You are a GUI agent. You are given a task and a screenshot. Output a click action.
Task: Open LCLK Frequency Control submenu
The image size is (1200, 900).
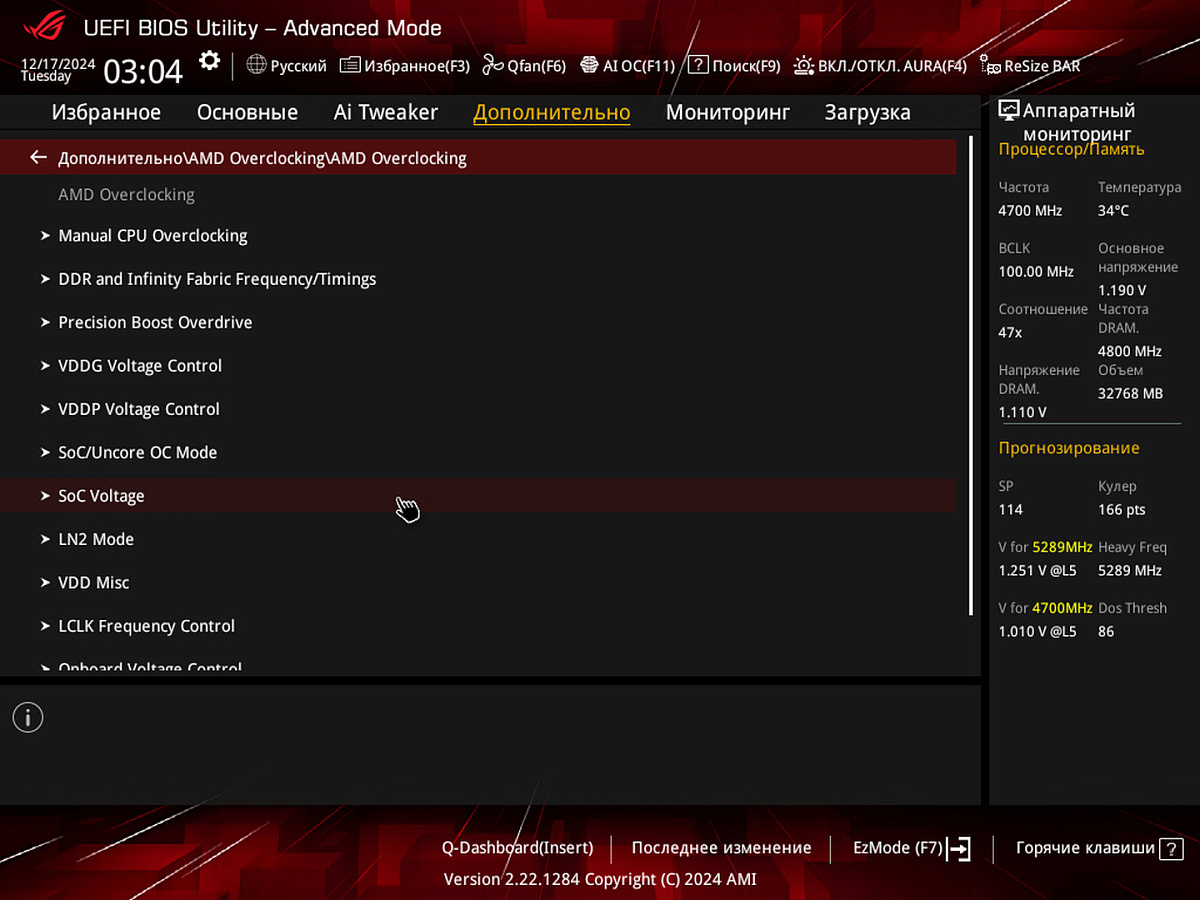(x=478, y=626)
